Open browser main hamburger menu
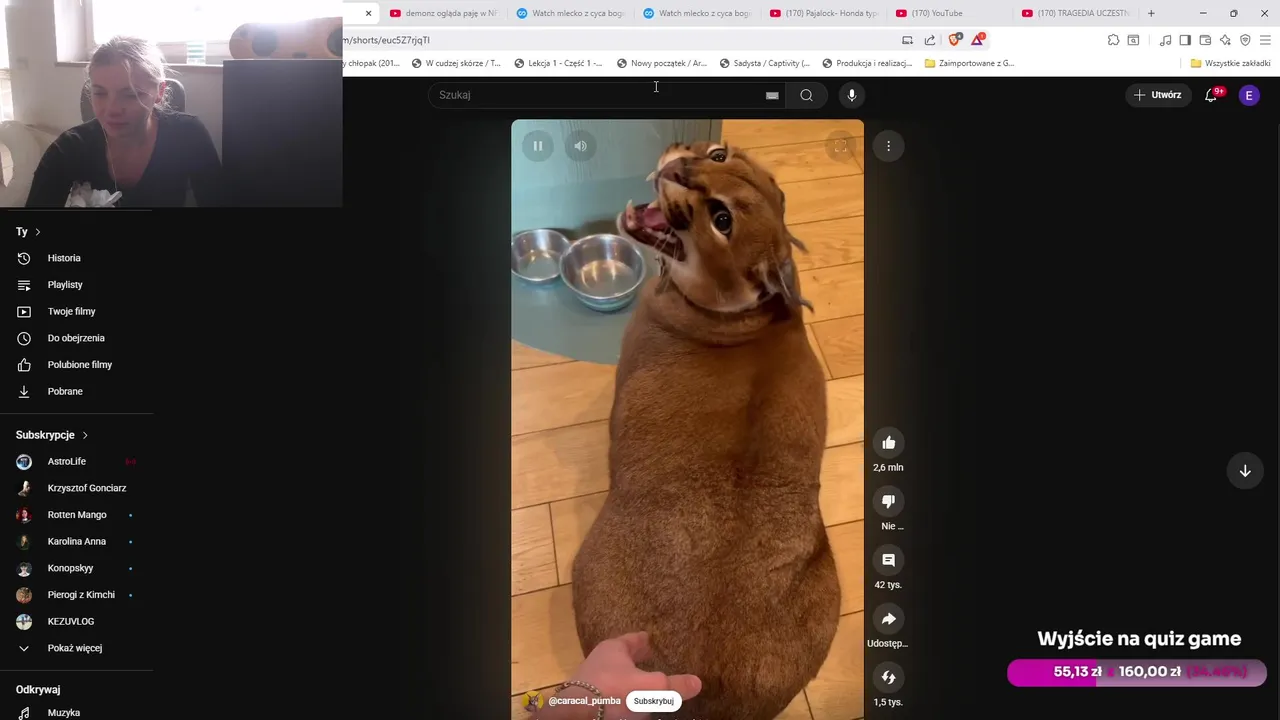 tap(1266, 40)
